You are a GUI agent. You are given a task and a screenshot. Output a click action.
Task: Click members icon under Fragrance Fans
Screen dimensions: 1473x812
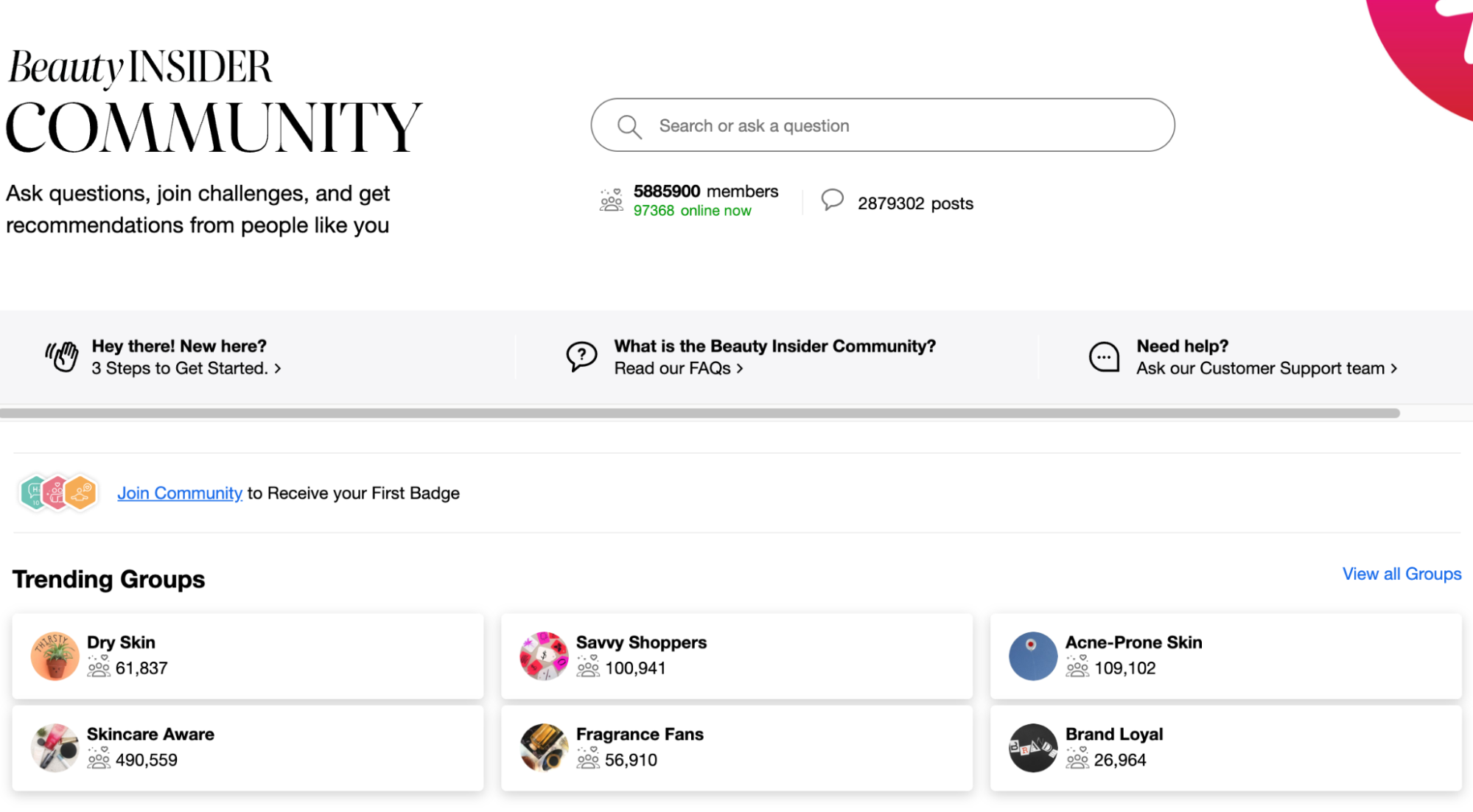(x=588, y=758)
